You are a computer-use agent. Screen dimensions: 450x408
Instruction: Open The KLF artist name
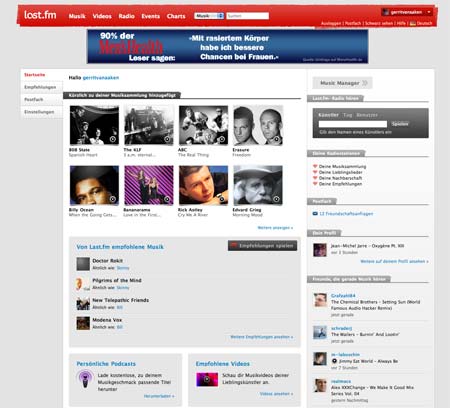coord(132,150)
